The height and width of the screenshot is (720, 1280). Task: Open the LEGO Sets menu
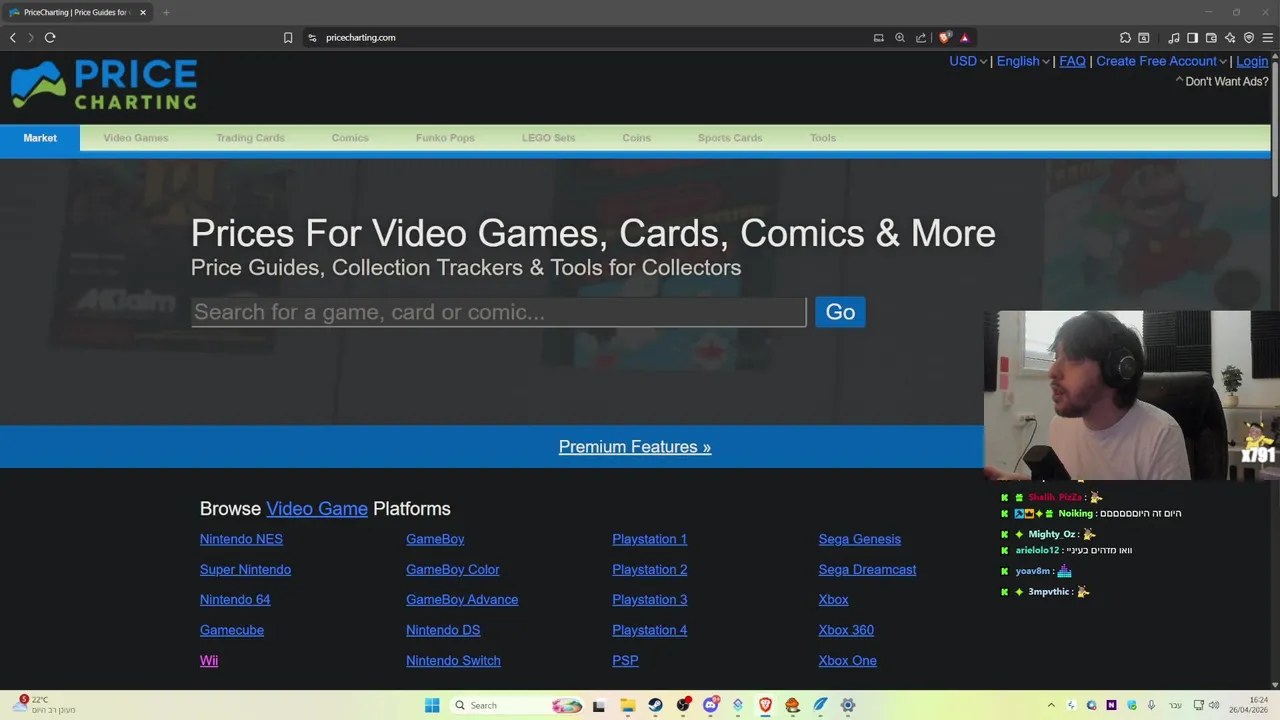point(548,138)
